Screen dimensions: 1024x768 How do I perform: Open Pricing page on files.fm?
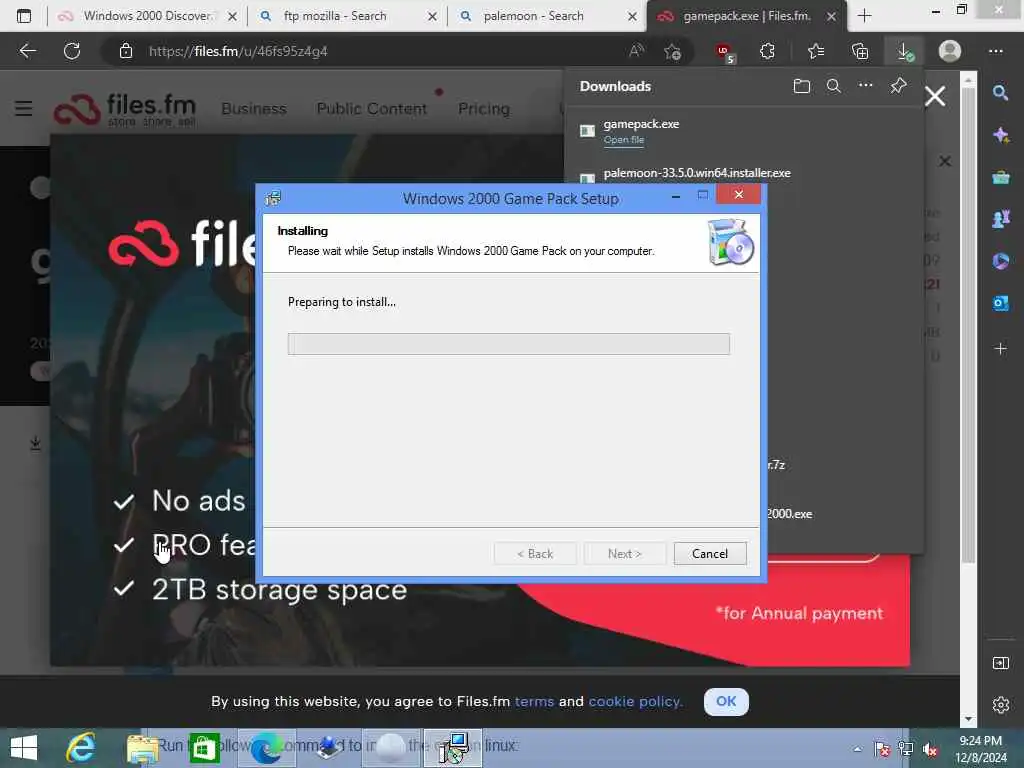484,108
